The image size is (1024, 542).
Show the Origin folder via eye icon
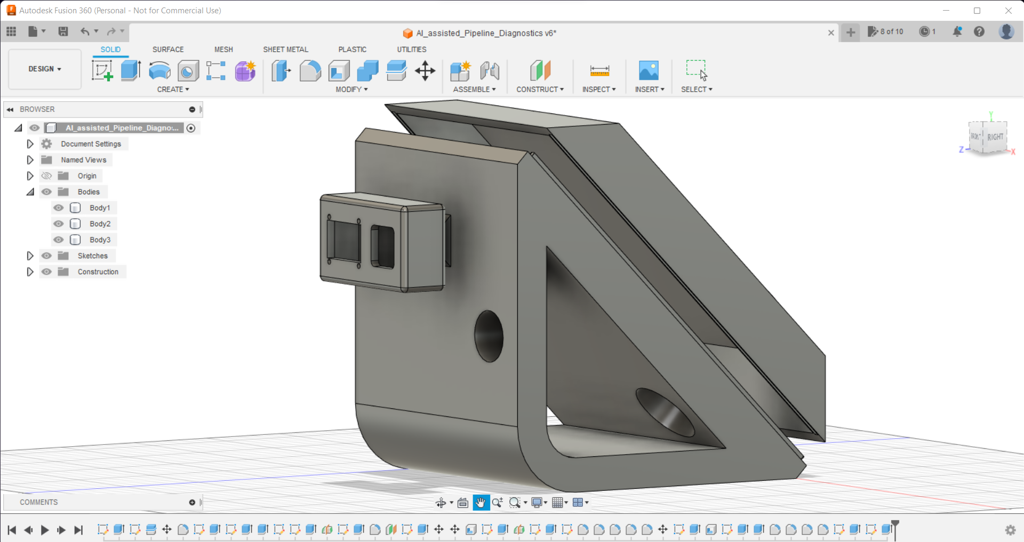coord(46,176)
